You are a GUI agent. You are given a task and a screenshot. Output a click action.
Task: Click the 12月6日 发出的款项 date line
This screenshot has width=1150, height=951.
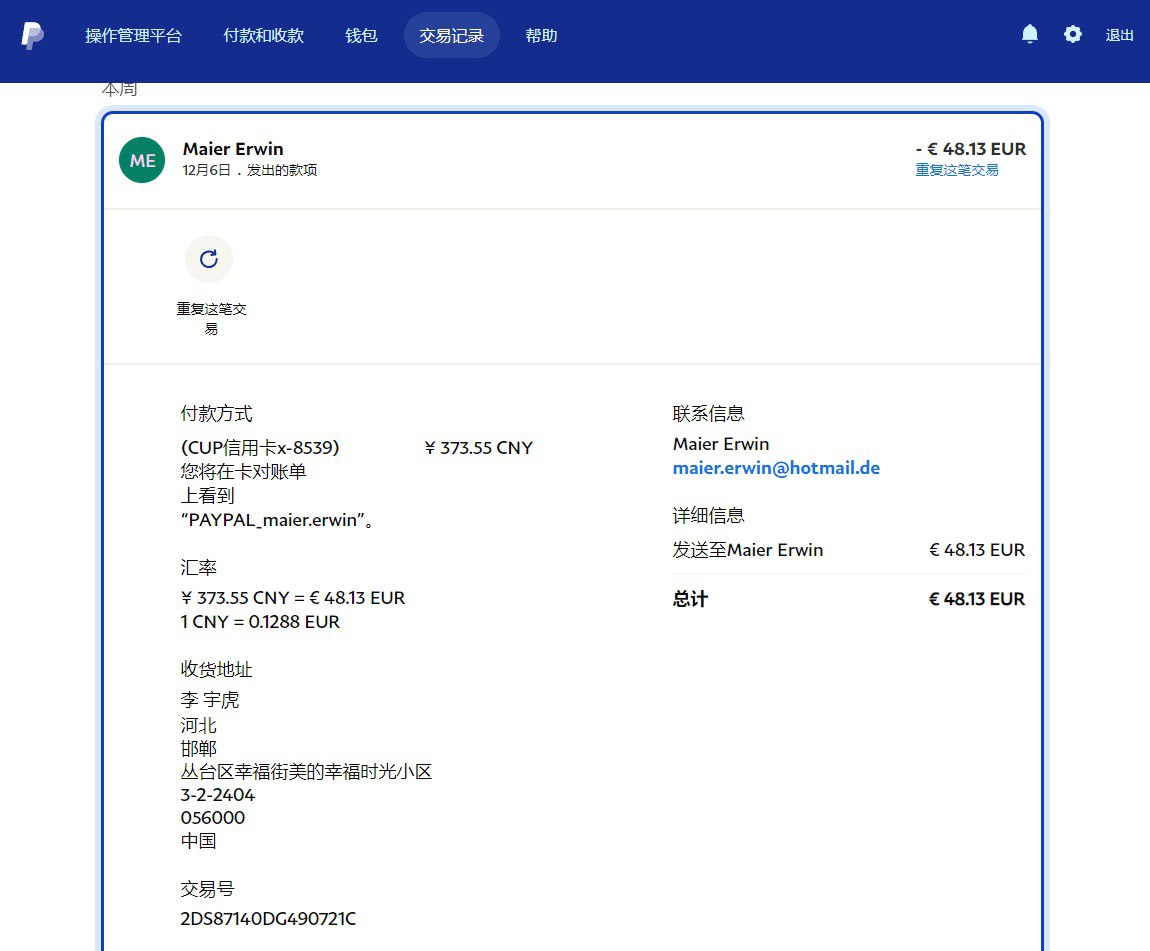(250, 170)
